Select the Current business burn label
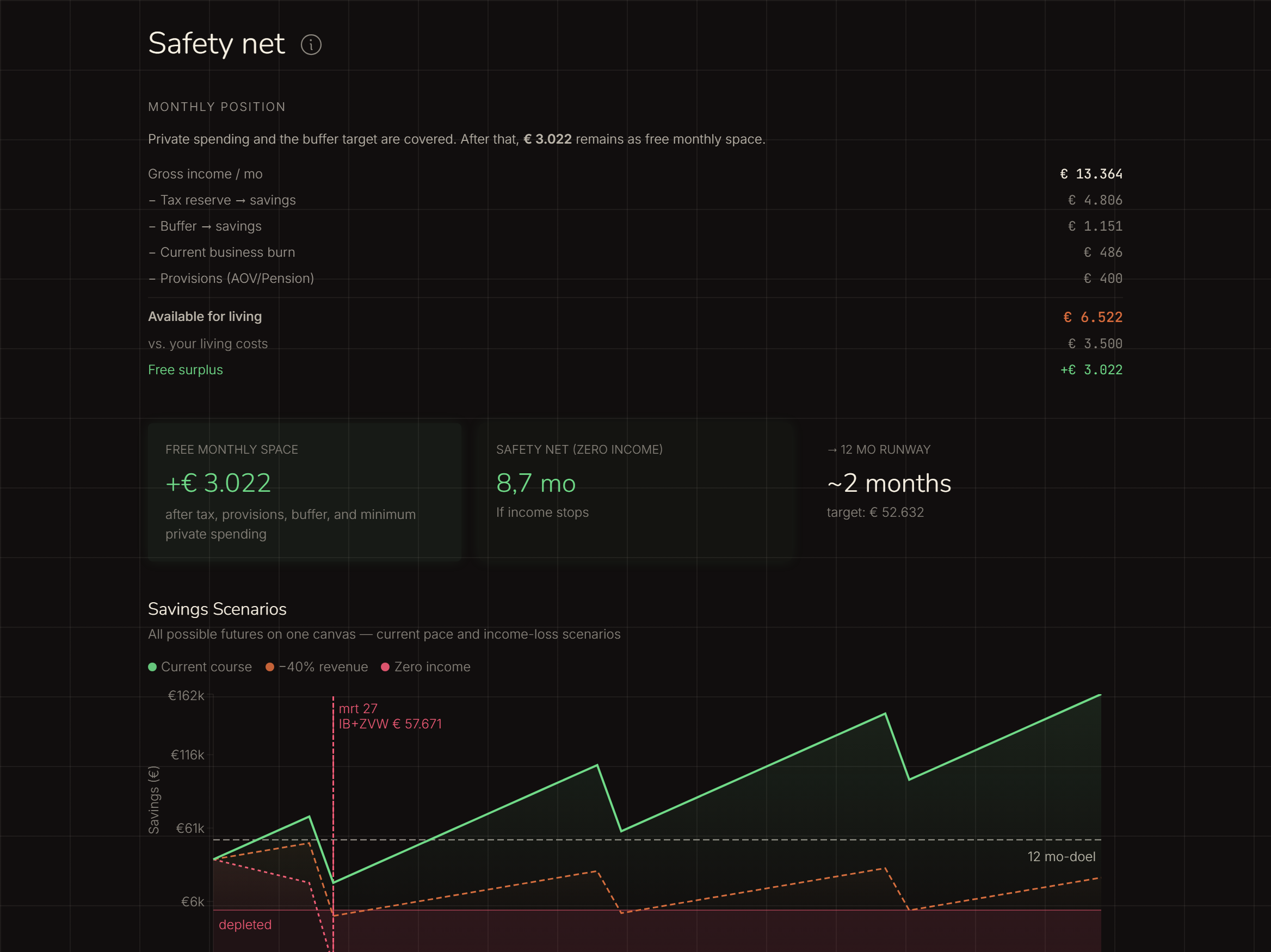 [222, 252]
